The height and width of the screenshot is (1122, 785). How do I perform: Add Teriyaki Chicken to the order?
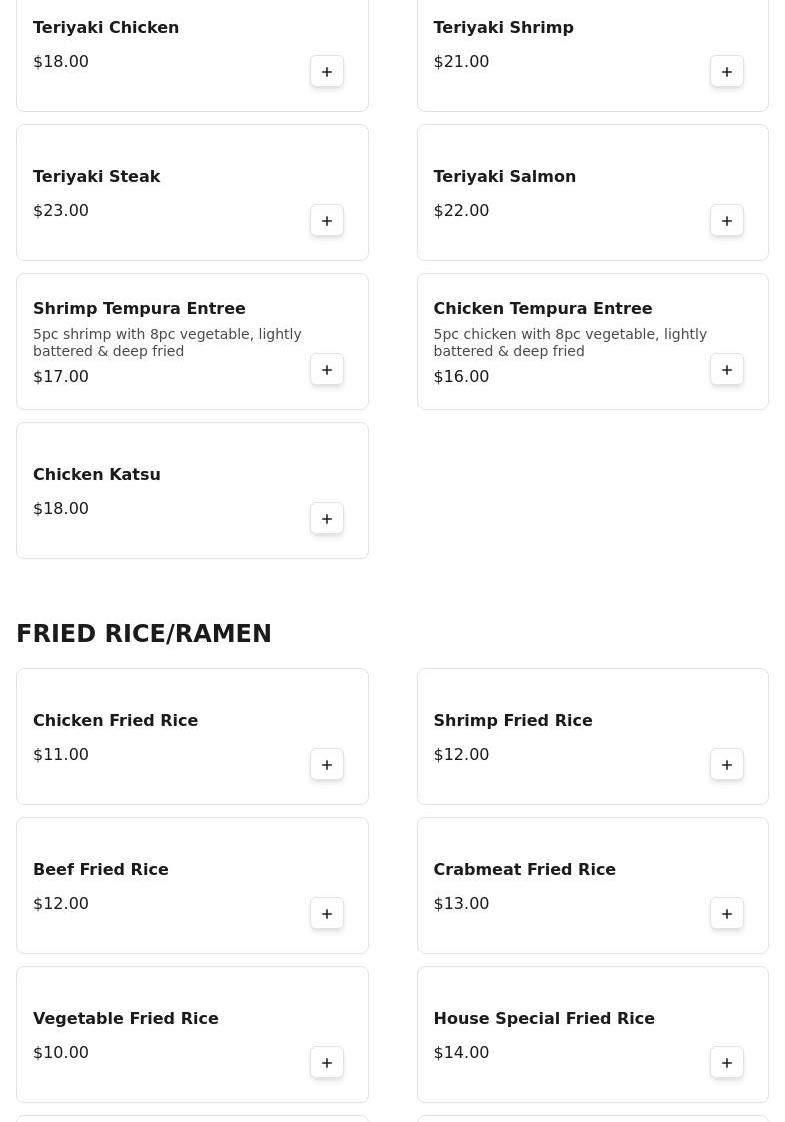(x=327, y=72)
